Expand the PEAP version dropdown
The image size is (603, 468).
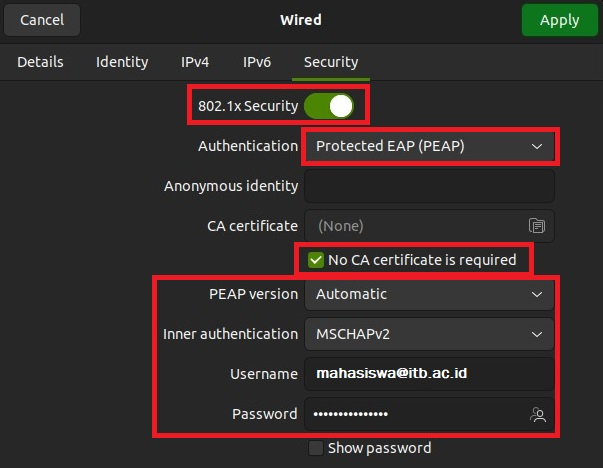pyautogui.click(x=428, y=294)
